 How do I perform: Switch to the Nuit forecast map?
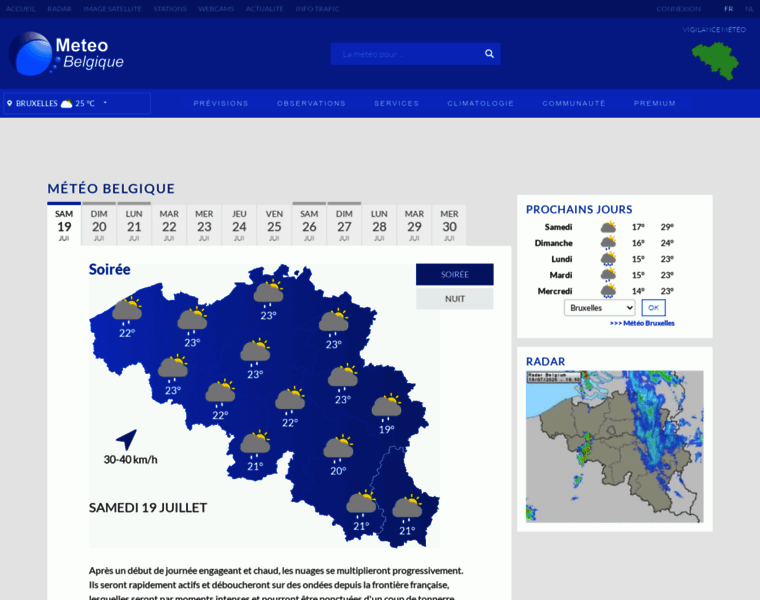(x=455, y=299)
